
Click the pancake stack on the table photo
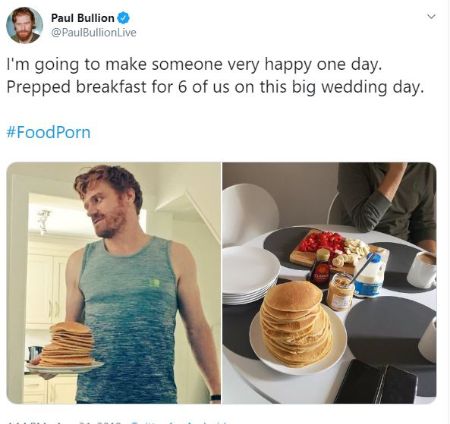point(296,323)
